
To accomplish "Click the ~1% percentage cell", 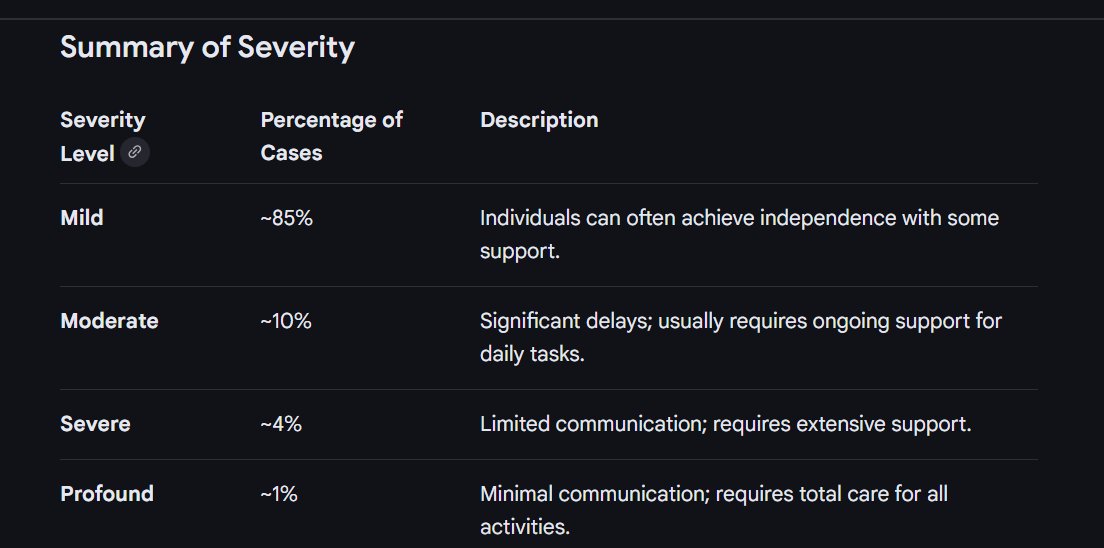I will click(x=279, y=494).
